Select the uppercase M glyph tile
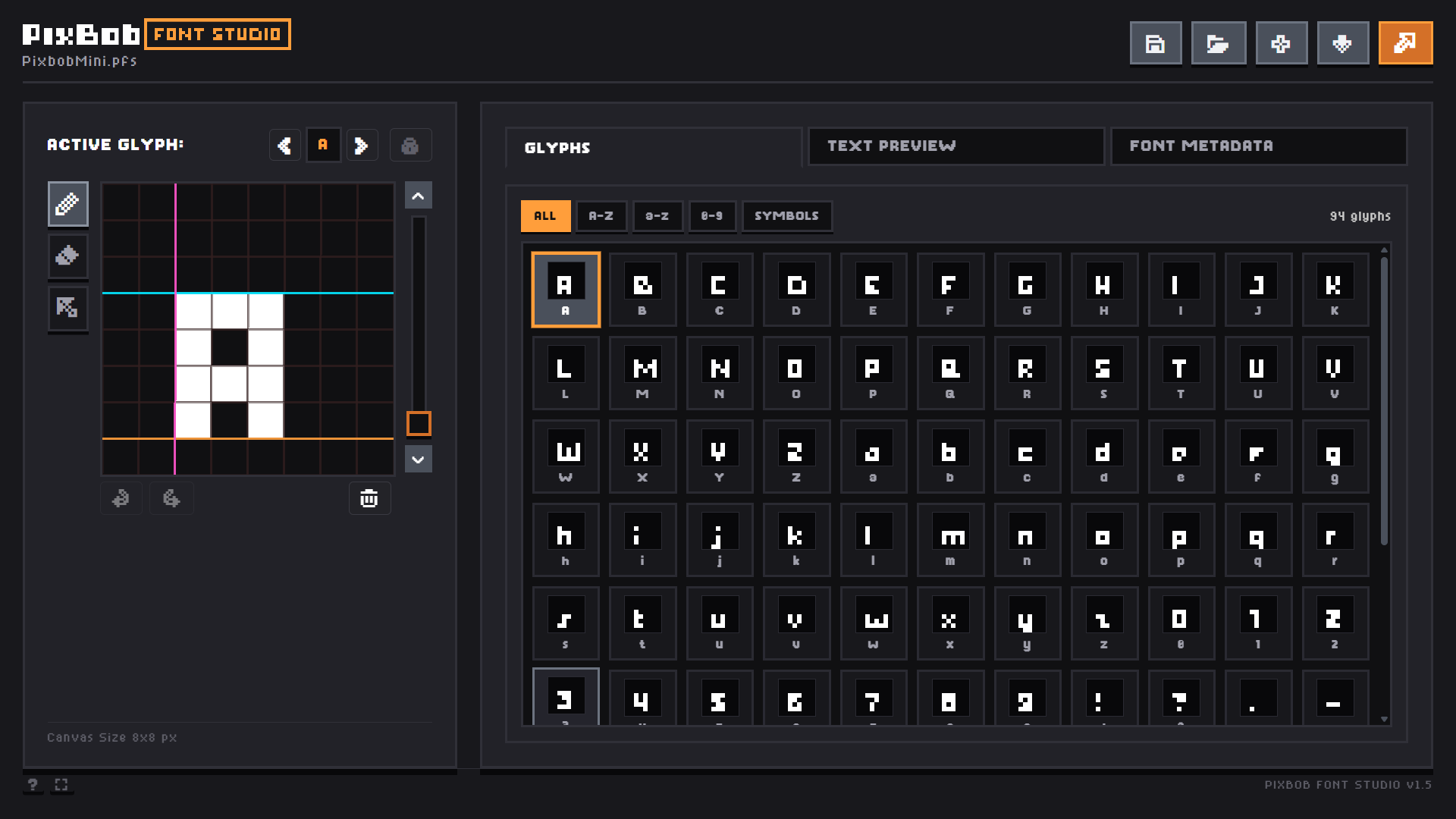 pos(642,373)
